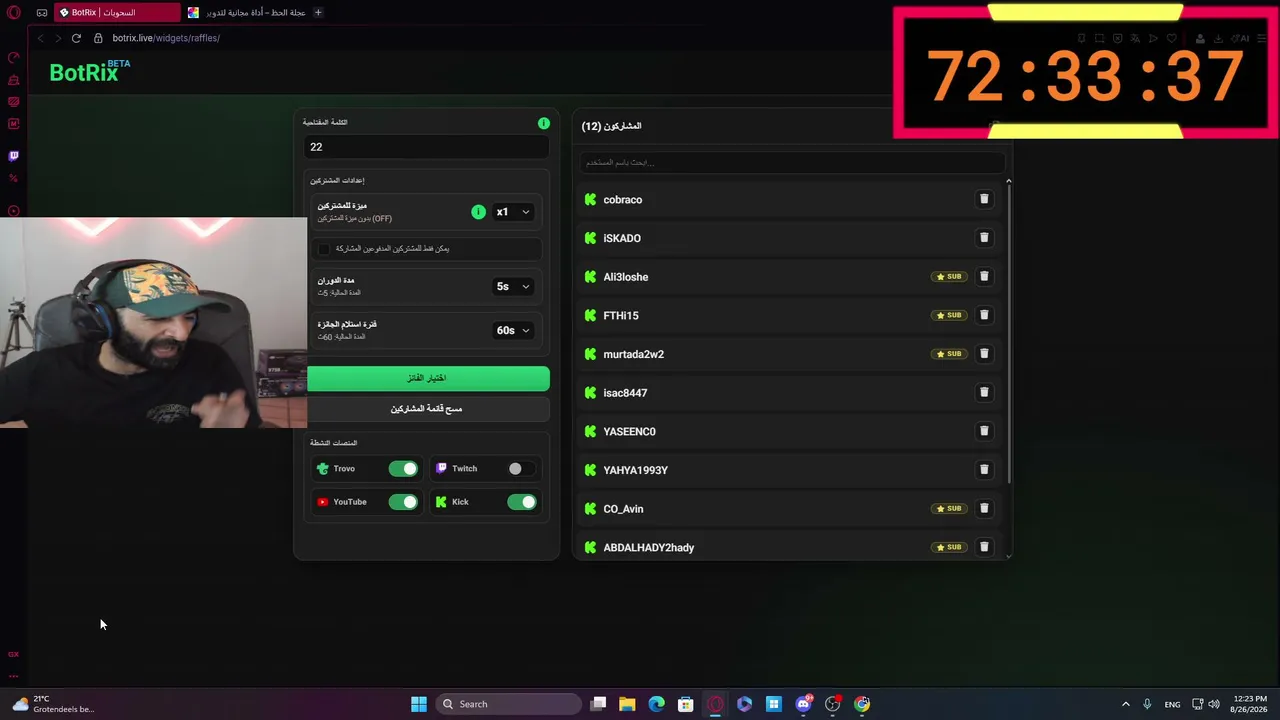Click the SUB badge on murtada2w2 row
This screenshot has width=1280, height=720.
pyautogui.click(x=949, y=354)
